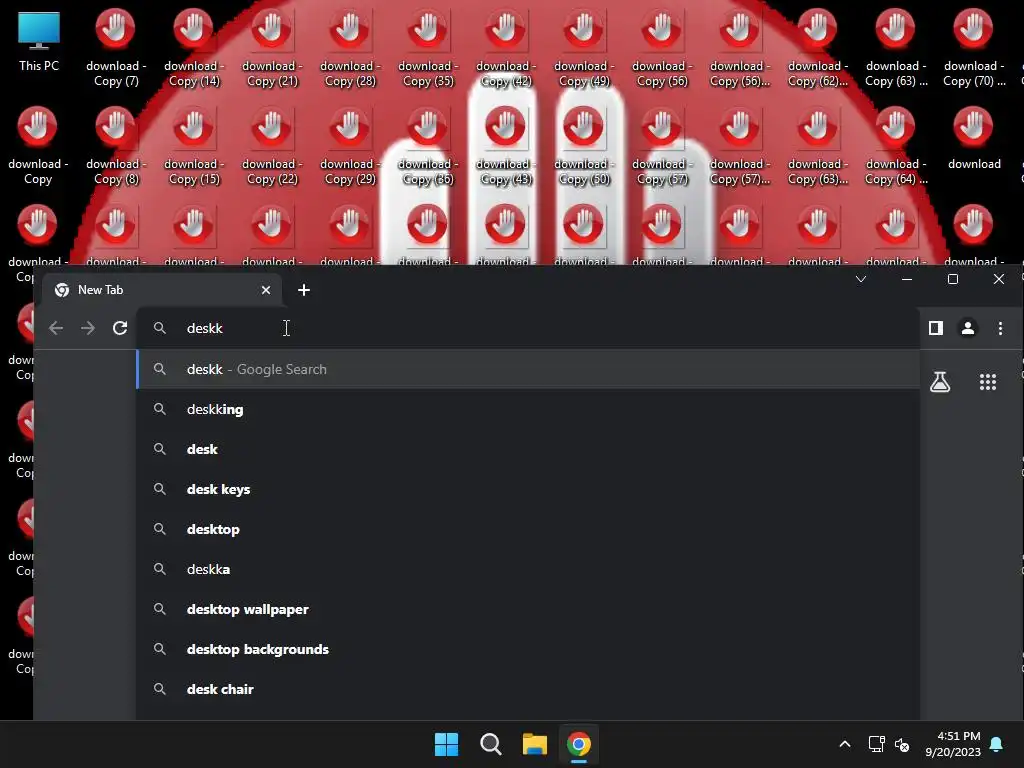Image resolution: width=1024 pixels, height=768 pixels.
Task: Open muted volume tray icon
Action: pyautogui.click(x=903, y=744)
